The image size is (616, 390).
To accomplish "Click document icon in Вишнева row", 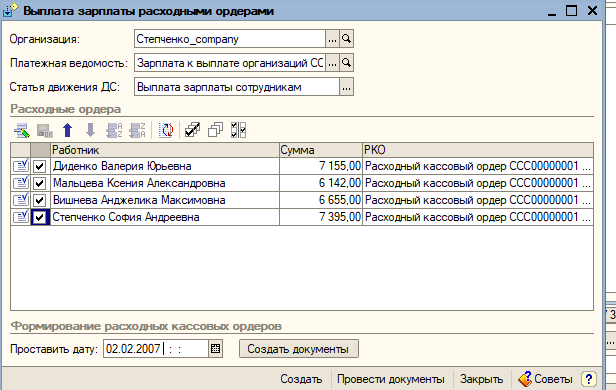I will coord(21,200).
